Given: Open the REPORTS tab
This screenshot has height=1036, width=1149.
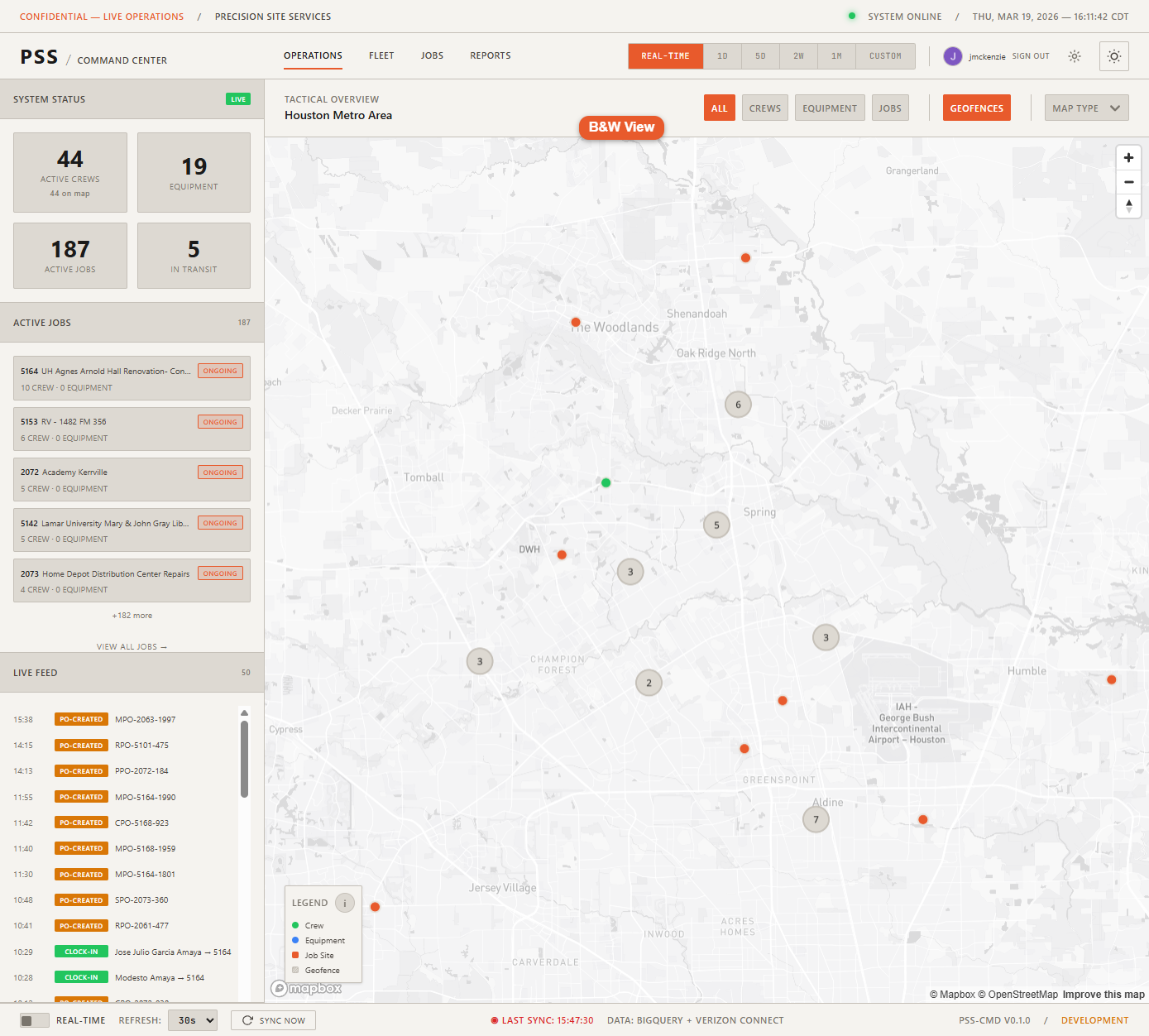Looking at the screenshot, I should click(490, 56).
